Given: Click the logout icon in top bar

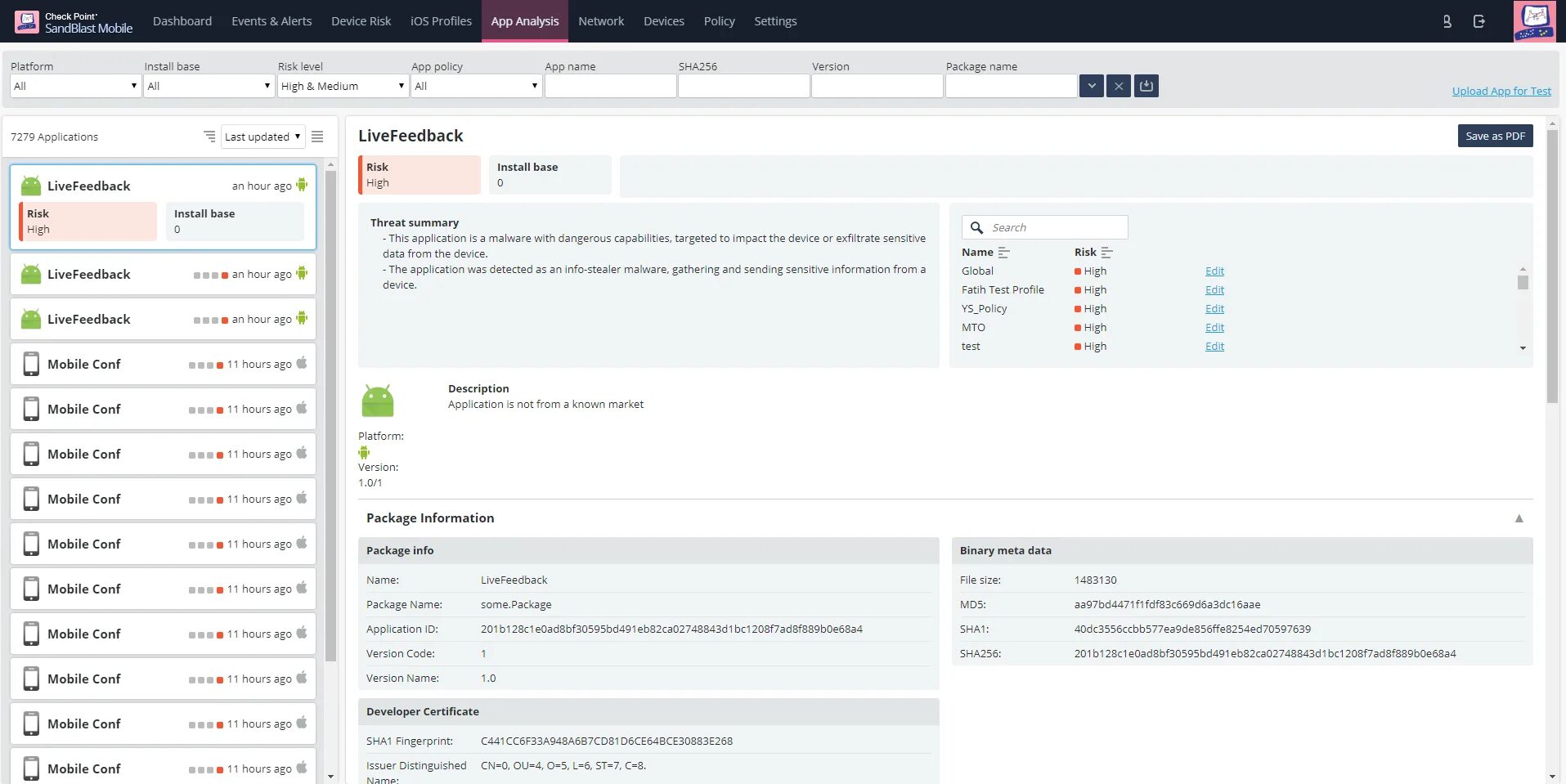Looking at the screenshot, I should pos(1479,21).
